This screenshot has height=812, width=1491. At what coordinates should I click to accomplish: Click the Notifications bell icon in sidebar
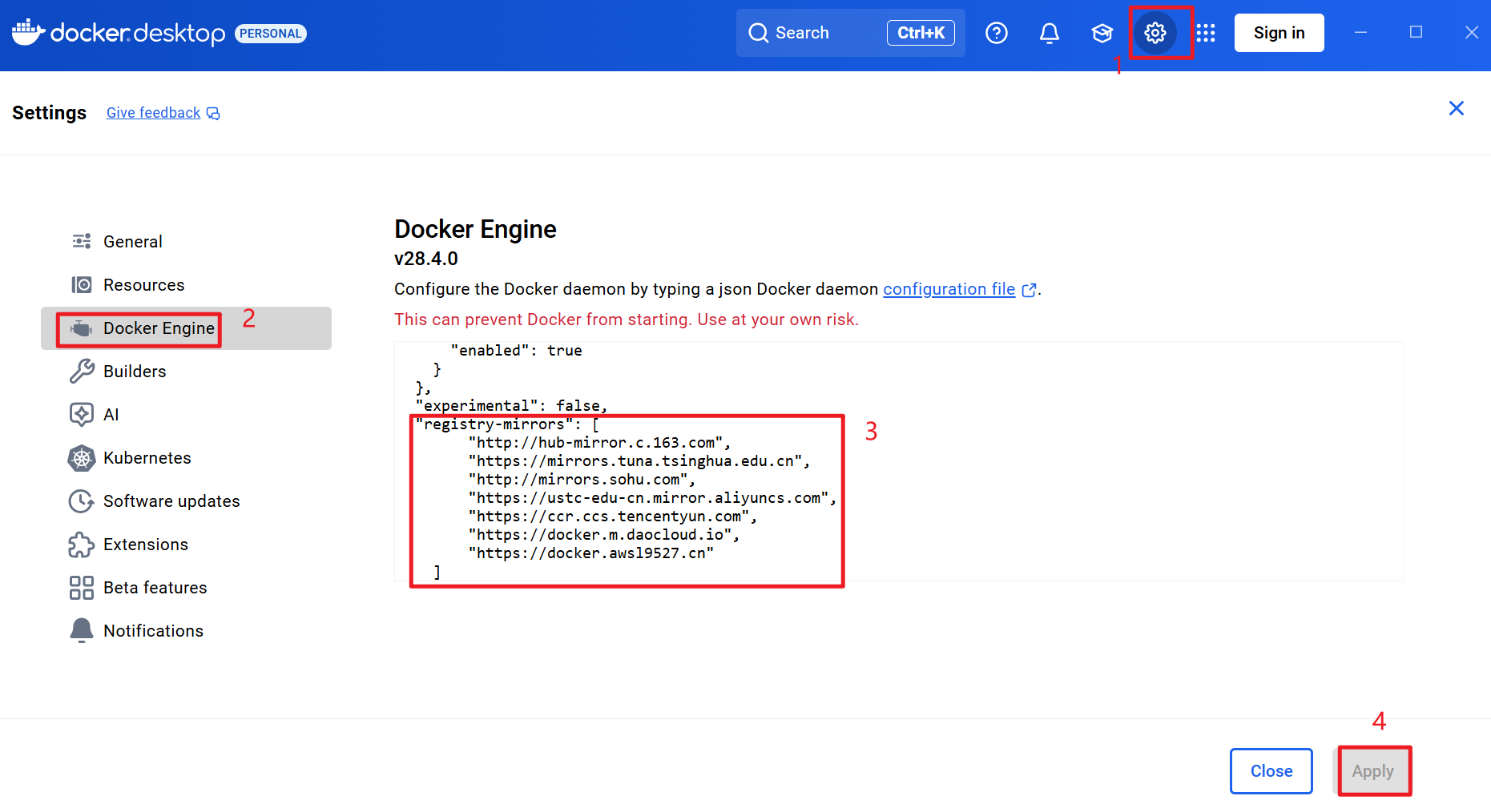81,630
